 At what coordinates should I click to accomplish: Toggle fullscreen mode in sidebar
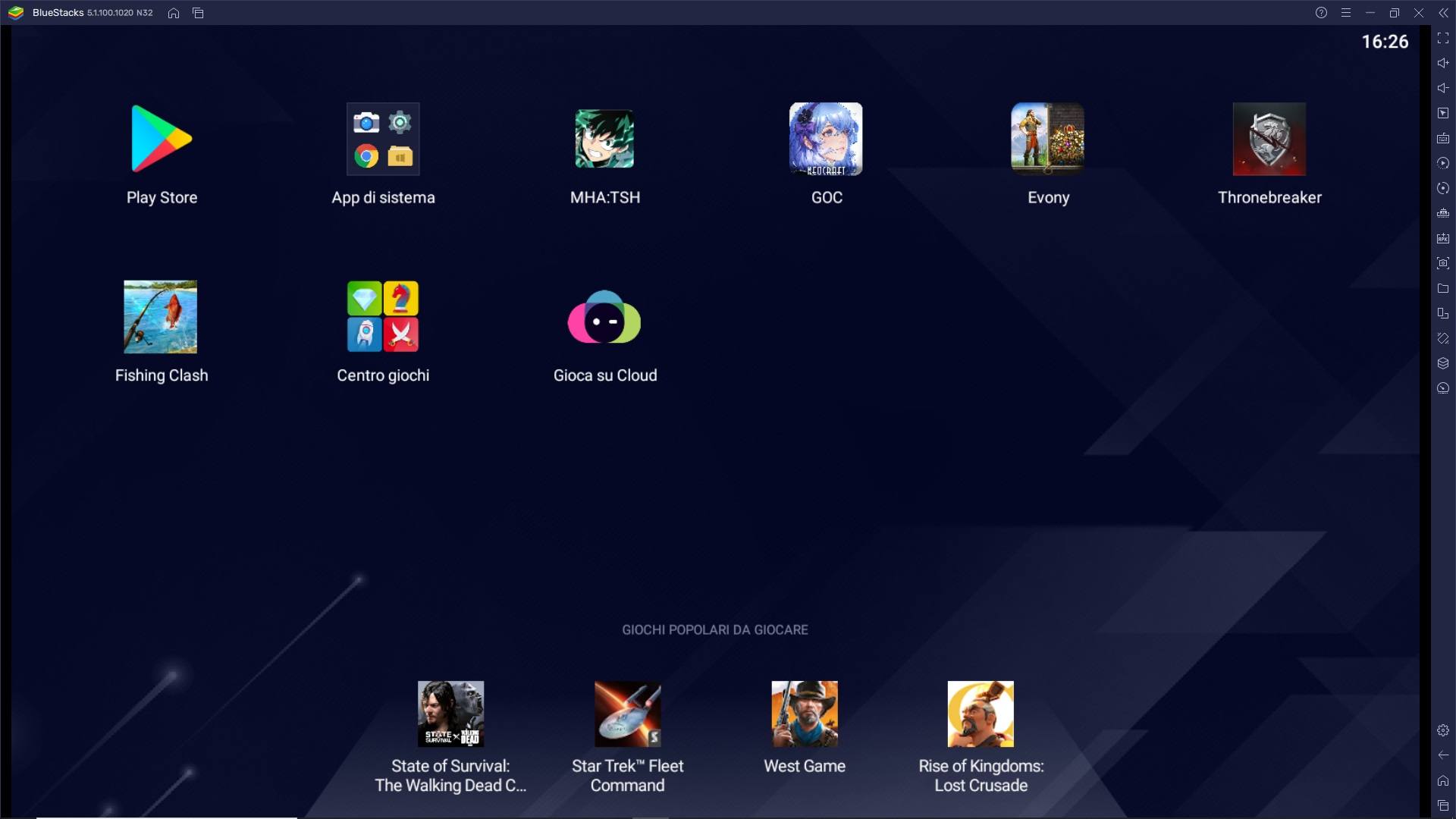1443,38
